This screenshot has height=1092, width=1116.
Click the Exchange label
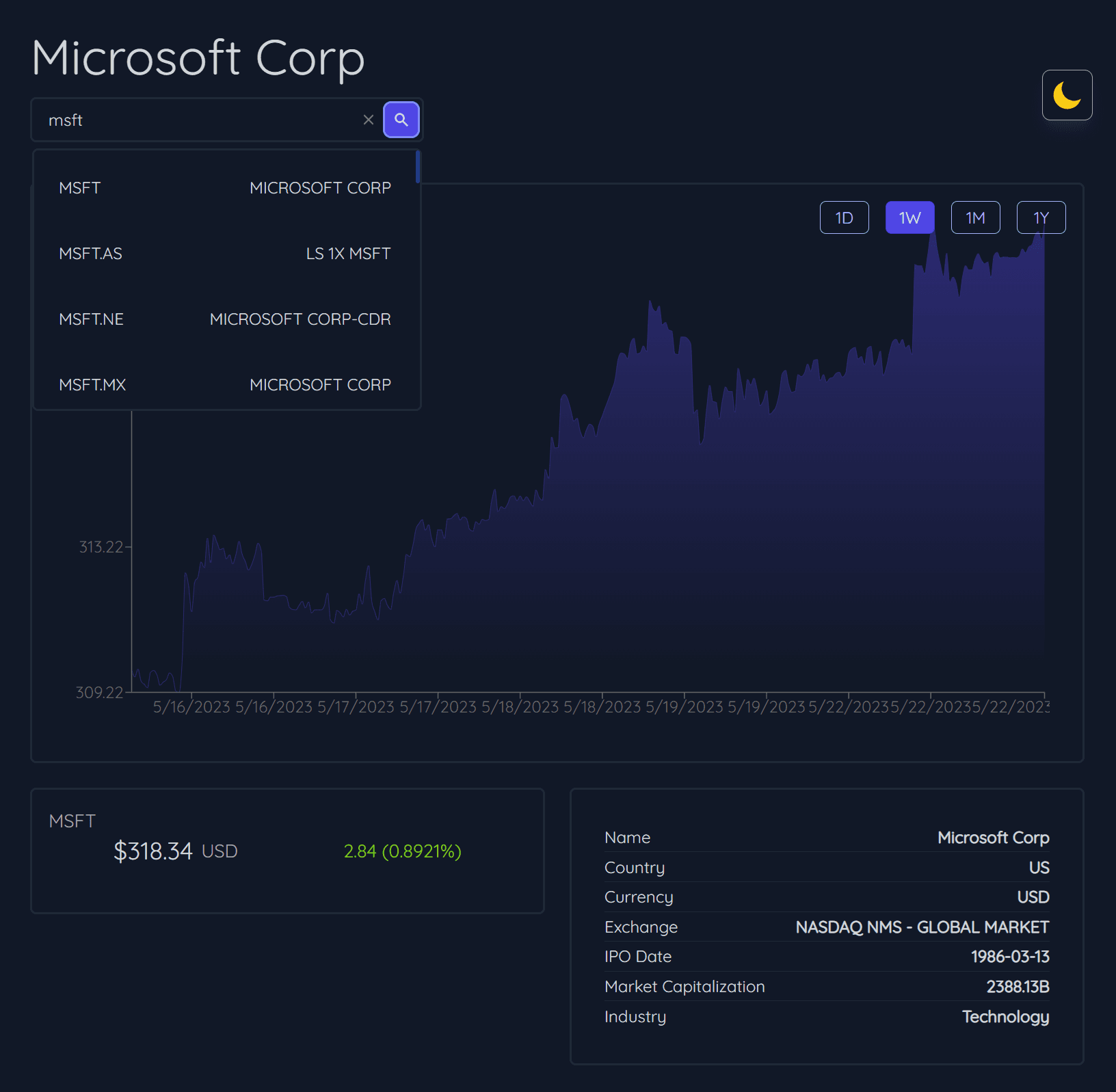641,927
